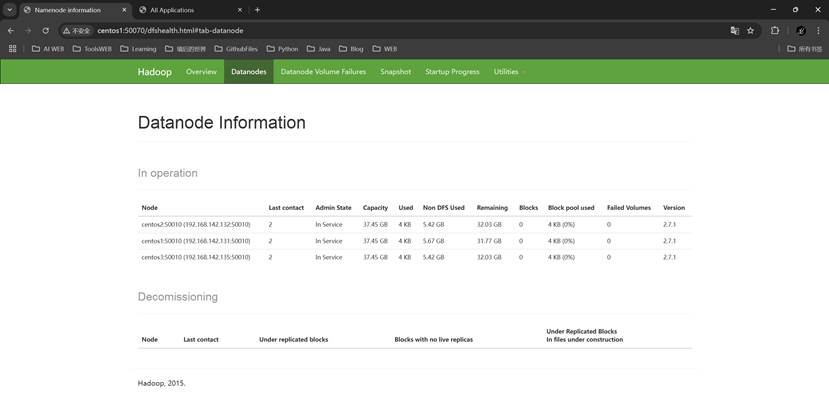Open the all bookmarks folder at right
Screen dimensions: 829x398
(x=805, y=49)
